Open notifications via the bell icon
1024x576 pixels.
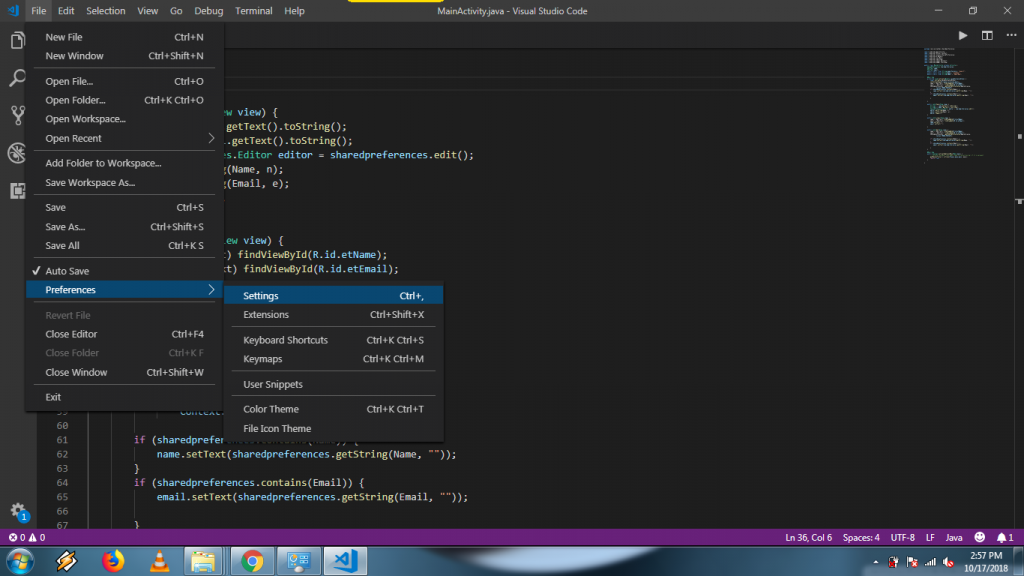[1003, 537]
